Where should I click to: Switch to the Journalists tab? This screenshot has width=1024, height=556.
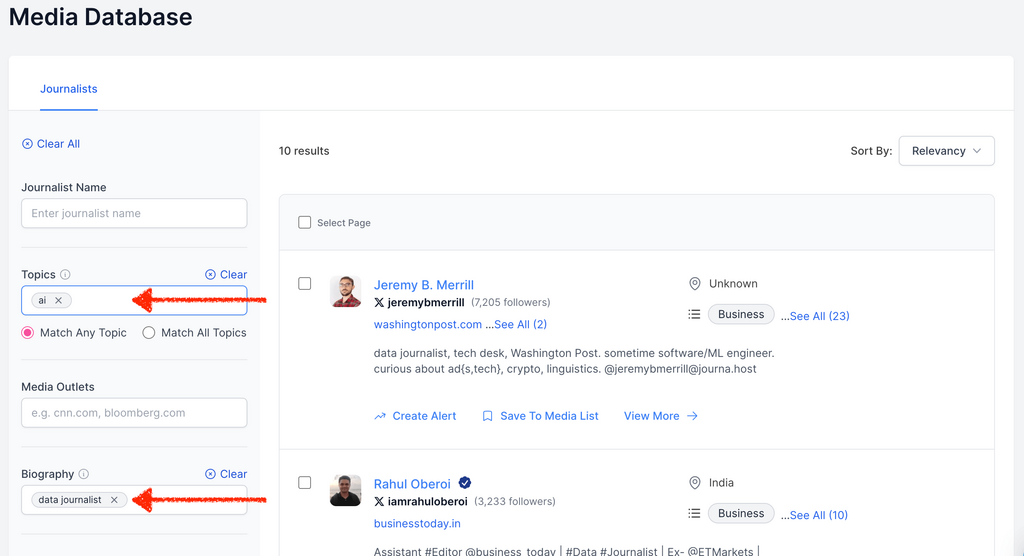[69, 89]
